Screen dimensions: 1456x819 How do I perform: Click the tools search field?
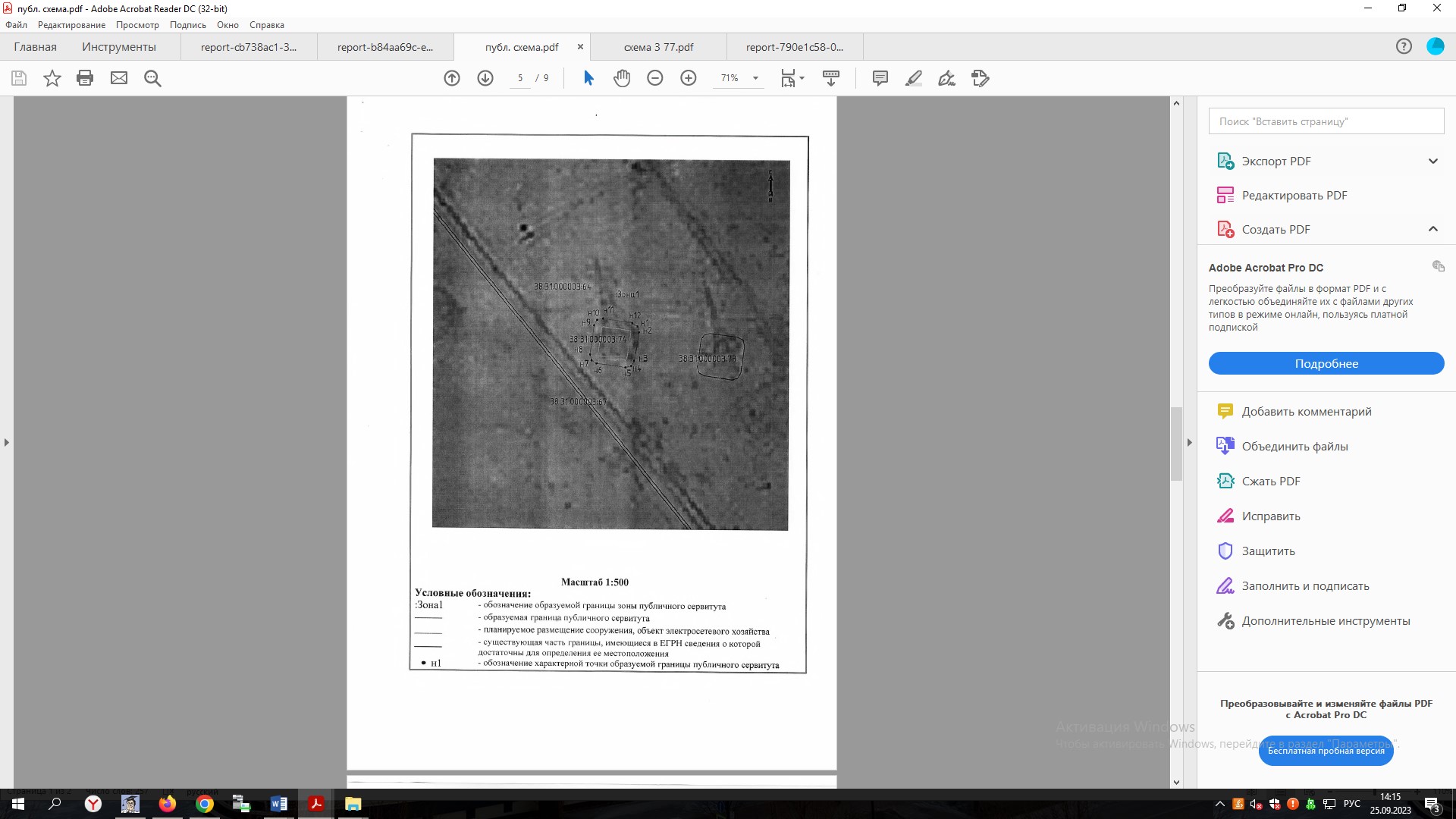click(x=1326, y=121)
